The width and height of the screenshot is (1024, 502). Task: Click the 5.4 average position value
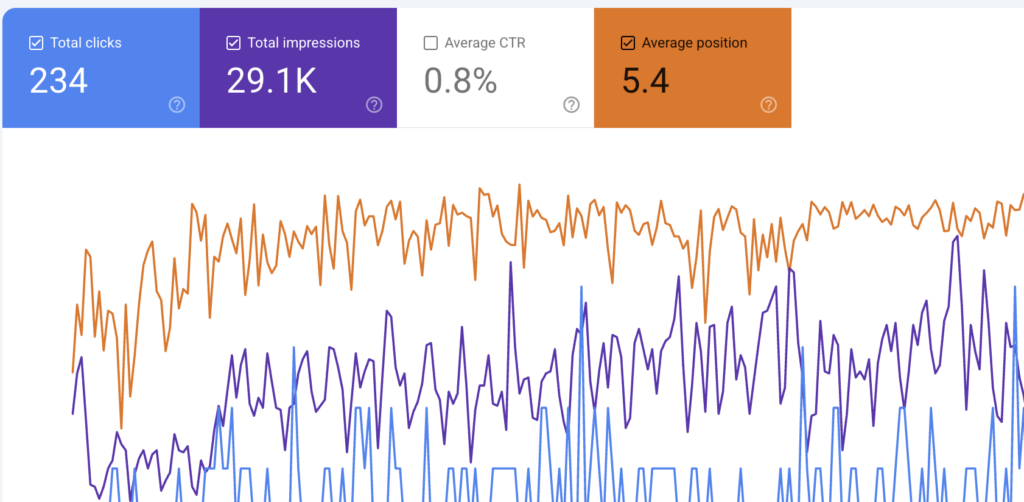pos(645,82)
